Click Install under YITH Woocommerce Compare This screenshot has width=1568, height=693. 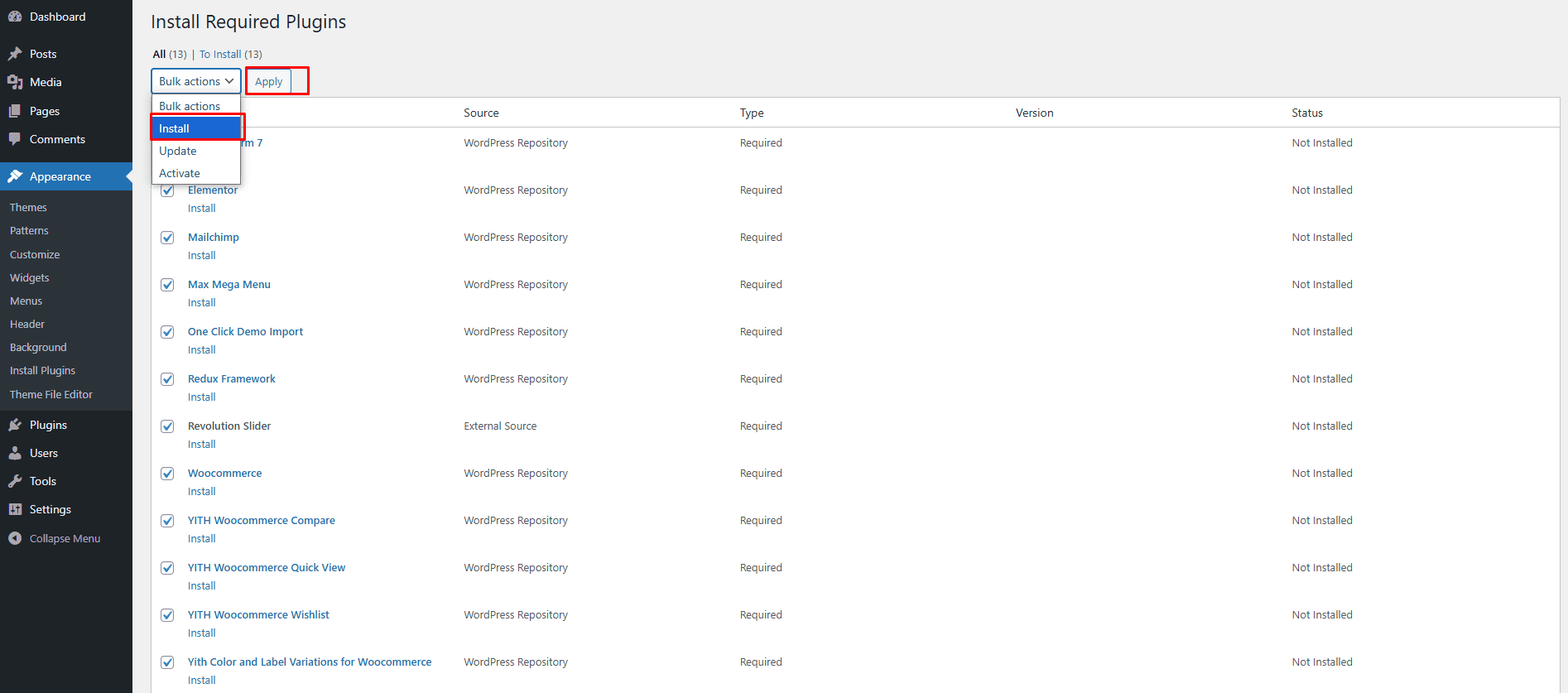(x=201, y=538)
